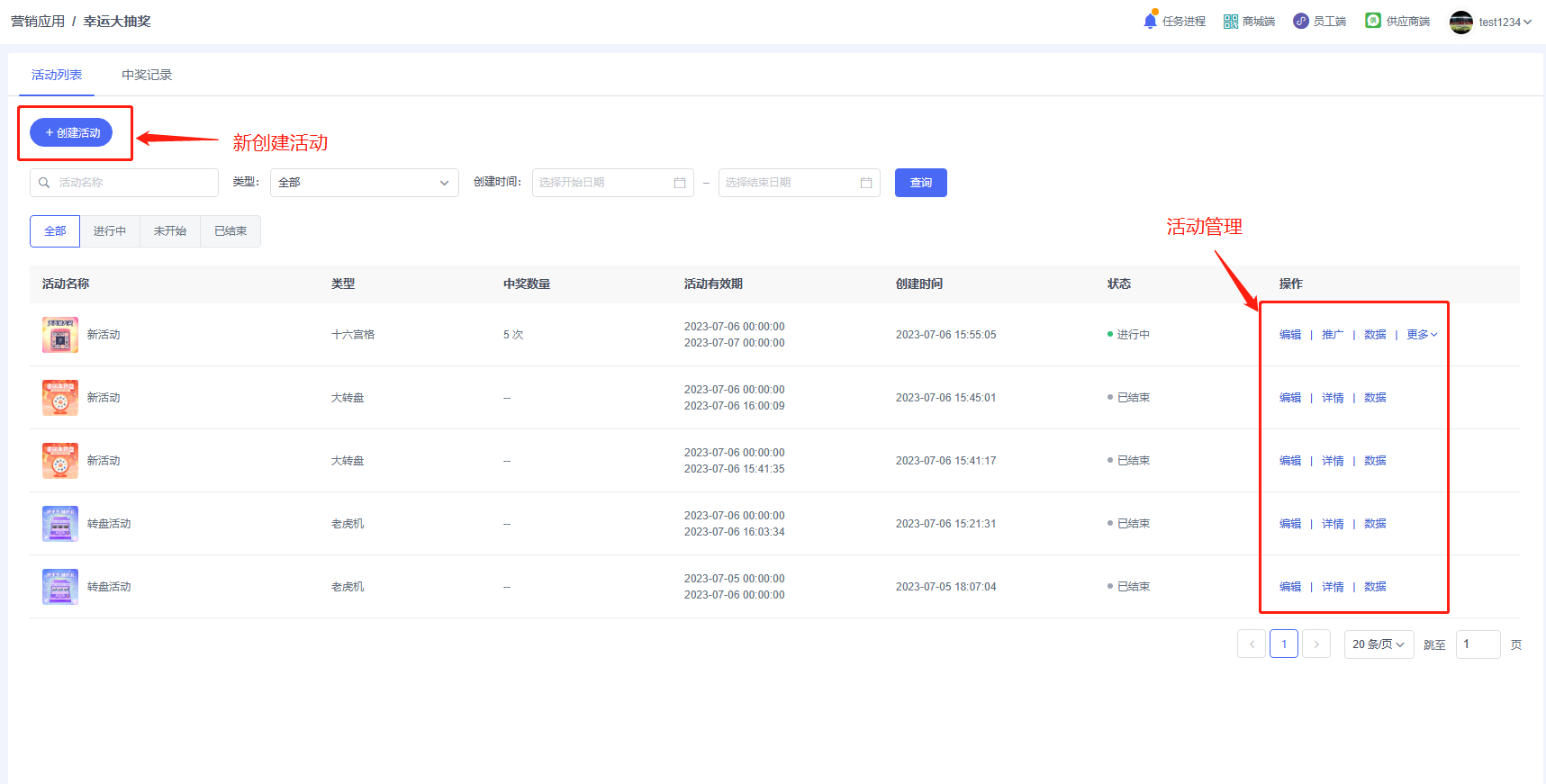
Task: Open the 员工端 icon in header
Action: (x=1300, y=22)
